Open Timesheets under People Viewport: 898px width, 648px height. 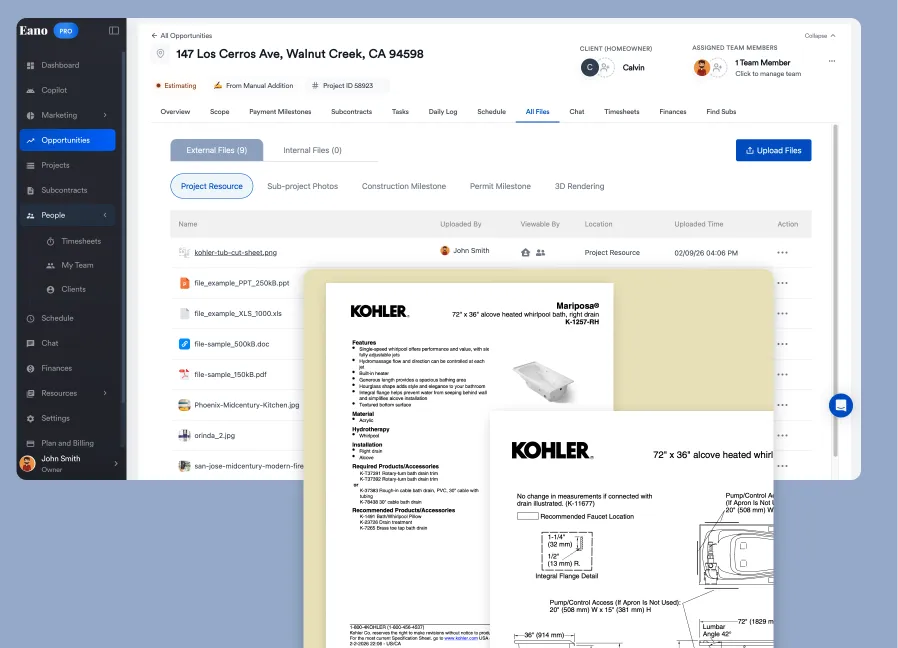(81, 241)
